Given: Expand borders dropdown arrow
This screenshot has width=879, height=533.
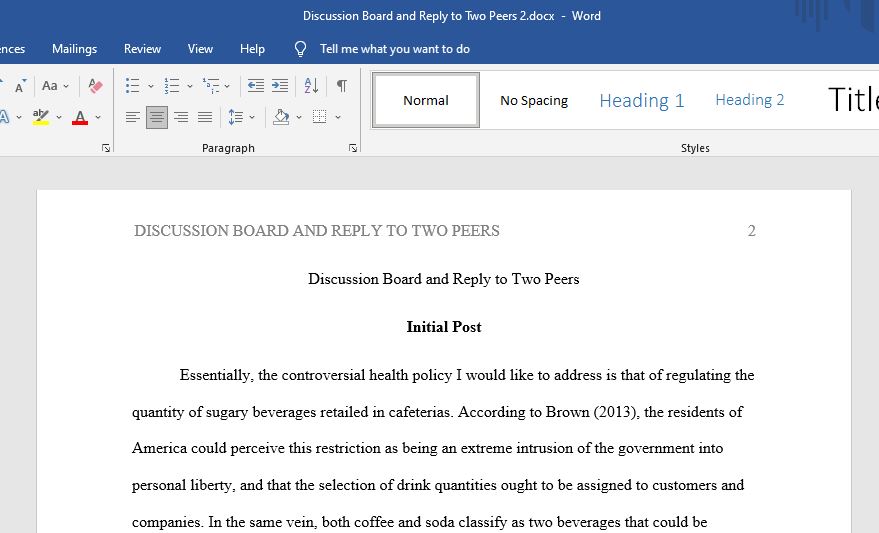Looking at the screenshot, I should (338, 118).
